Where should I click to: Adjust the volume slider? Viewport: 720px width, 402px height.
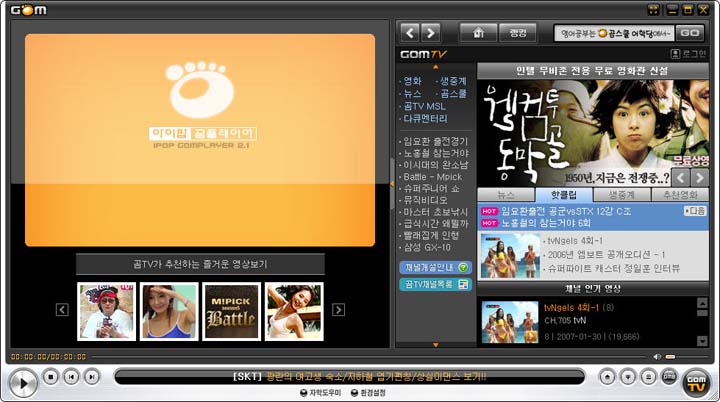coord(686,357)
